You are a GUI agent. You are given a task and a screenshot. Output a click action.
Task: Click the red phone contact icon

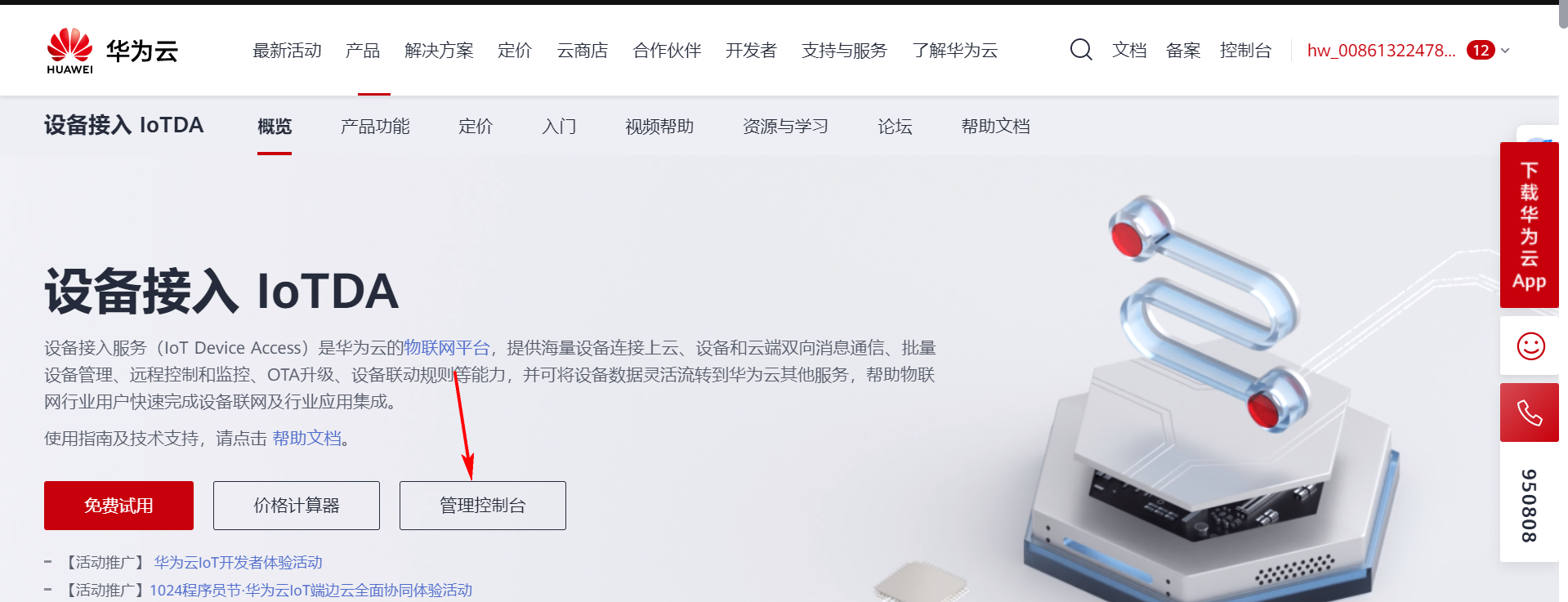(1530, 412)
